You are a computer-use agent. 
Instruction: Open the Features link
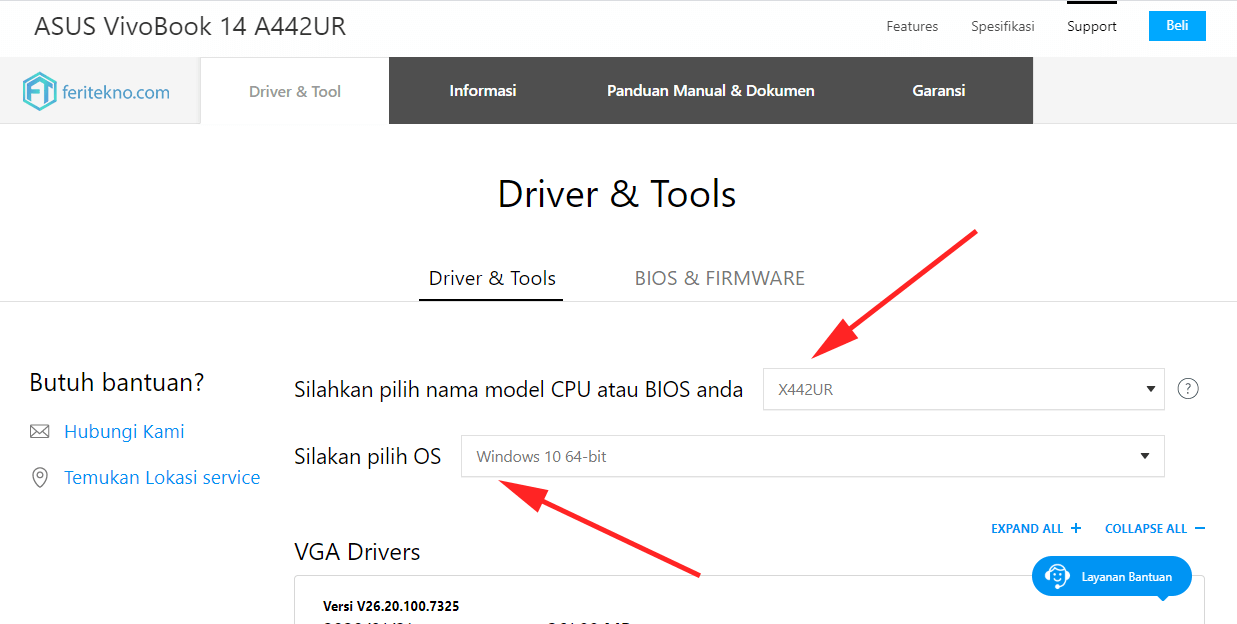pyautogui.click(x=912, y=26)
